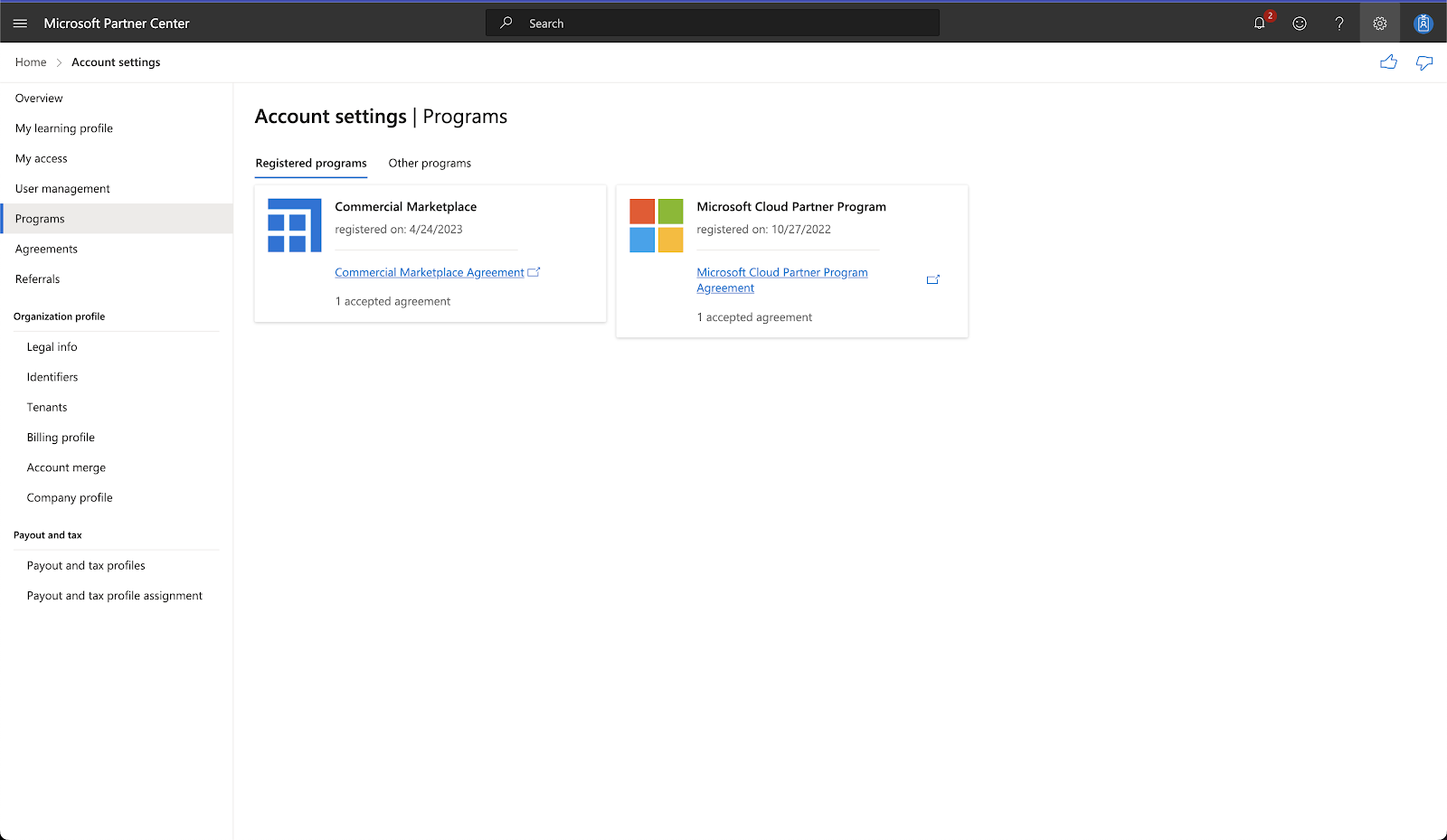Click the thumbs up icon
The image size is (1447, 840).
tap(1388, 62)
